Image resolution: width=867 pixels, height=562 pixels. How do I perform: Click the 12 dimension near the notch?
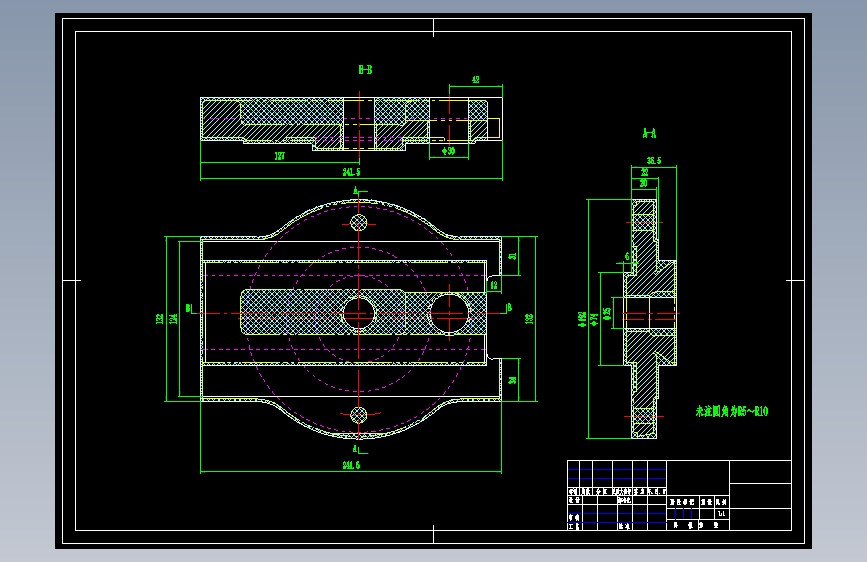494,285
